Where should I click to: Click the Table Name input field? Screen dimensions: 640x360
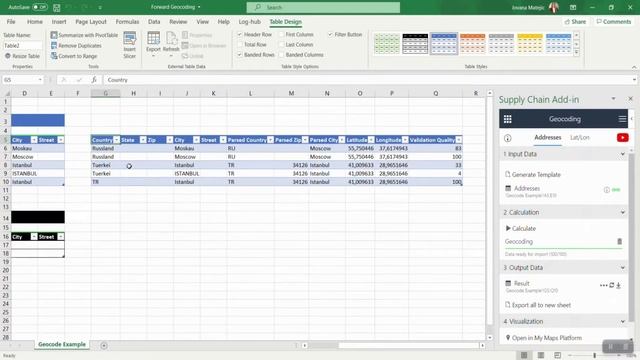(x=22, y=46)
